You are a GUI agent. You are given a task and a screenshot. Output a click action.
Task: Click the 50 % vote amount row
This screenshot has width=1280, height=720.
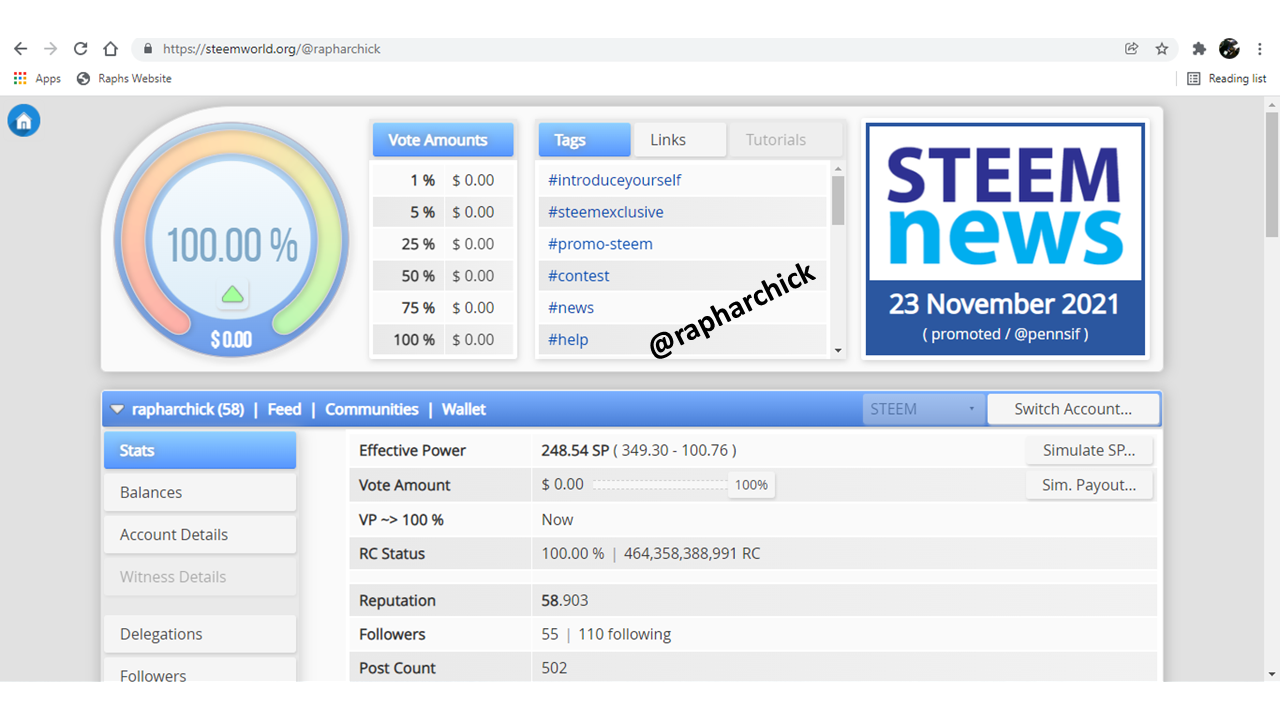click(x=443, y=276)
